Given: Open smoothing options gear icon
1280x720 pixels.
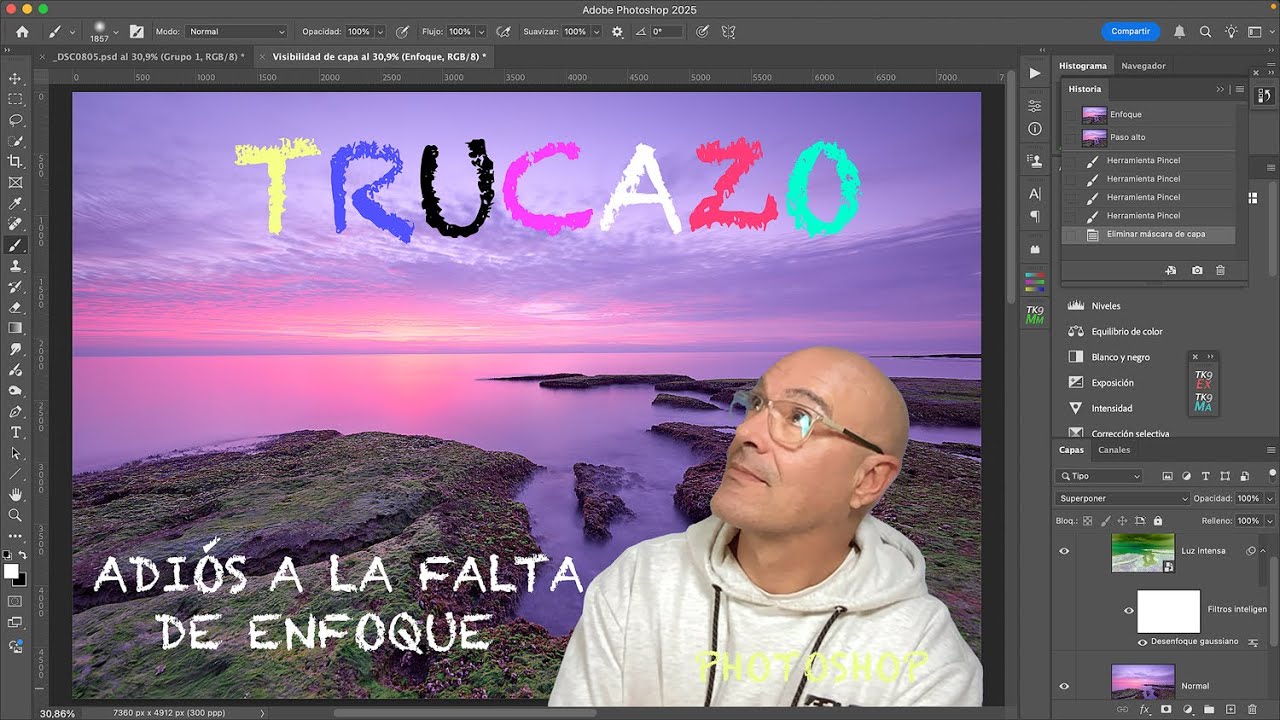Looking at the screenshot, I should pyautogui.click(x=617, y=32).
